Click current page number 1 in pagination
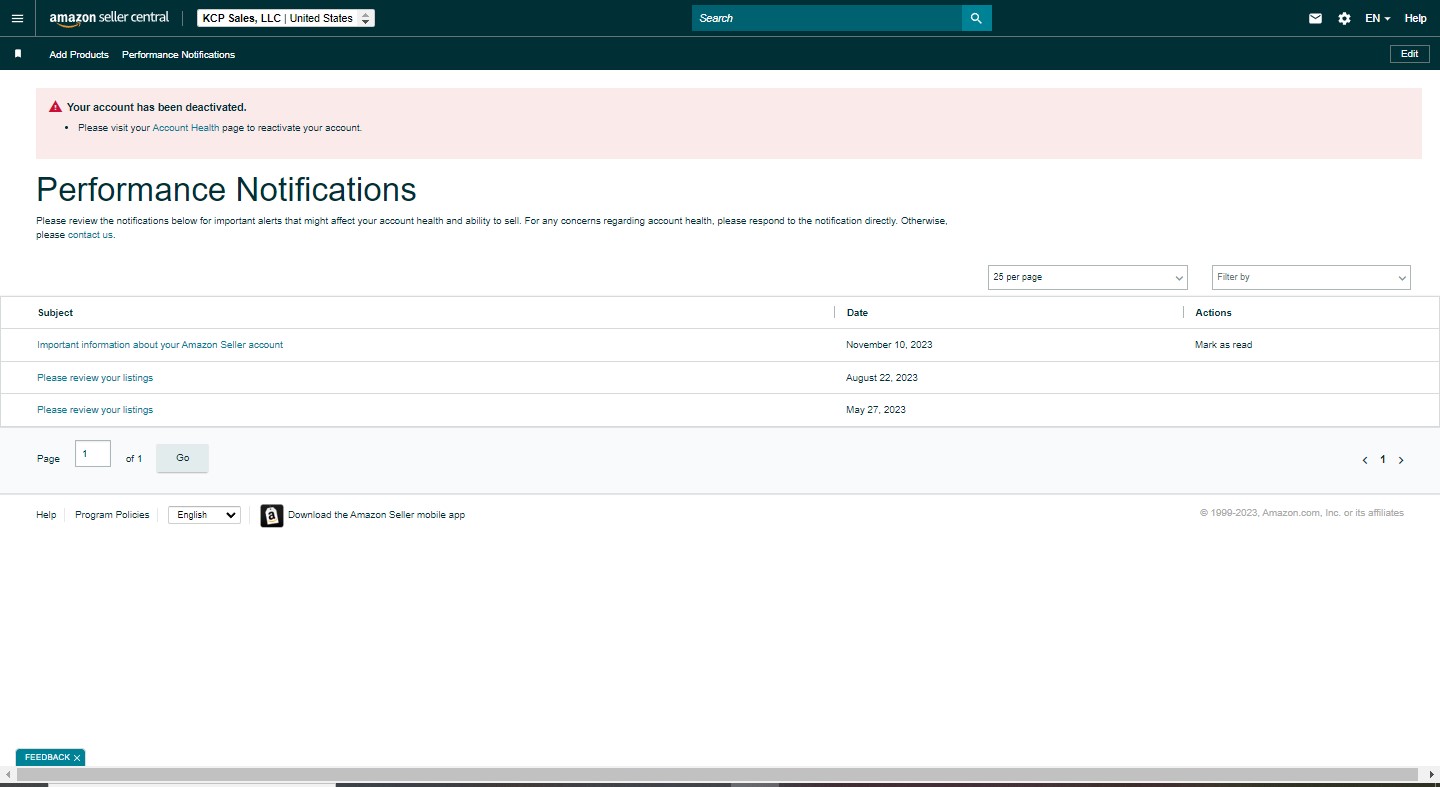1440x787 pixels. pyautogui.click(x=1383, y=460)
